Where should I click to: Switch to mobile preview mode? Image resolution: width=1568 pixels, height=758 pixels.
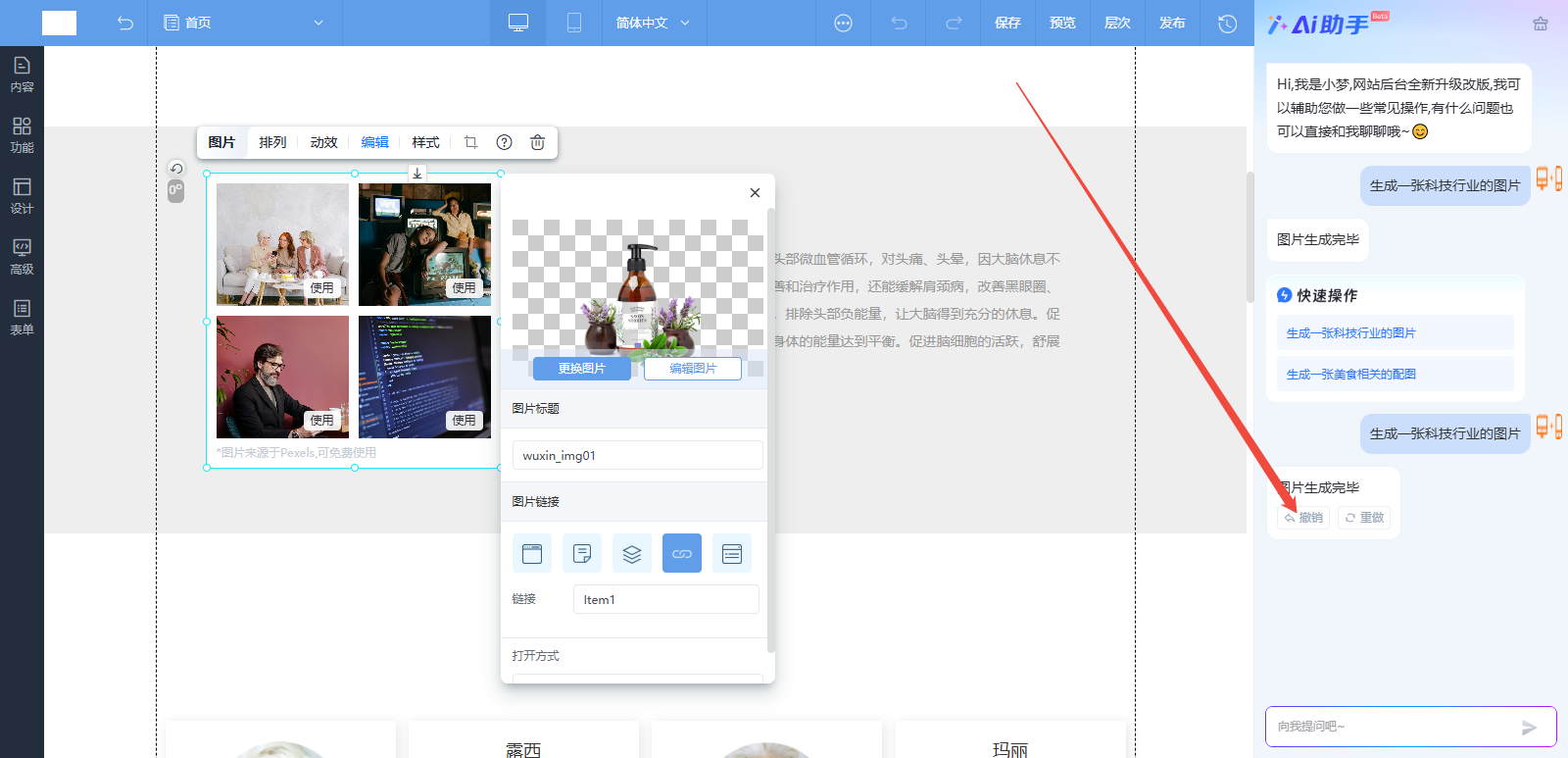tap(574, 23)
